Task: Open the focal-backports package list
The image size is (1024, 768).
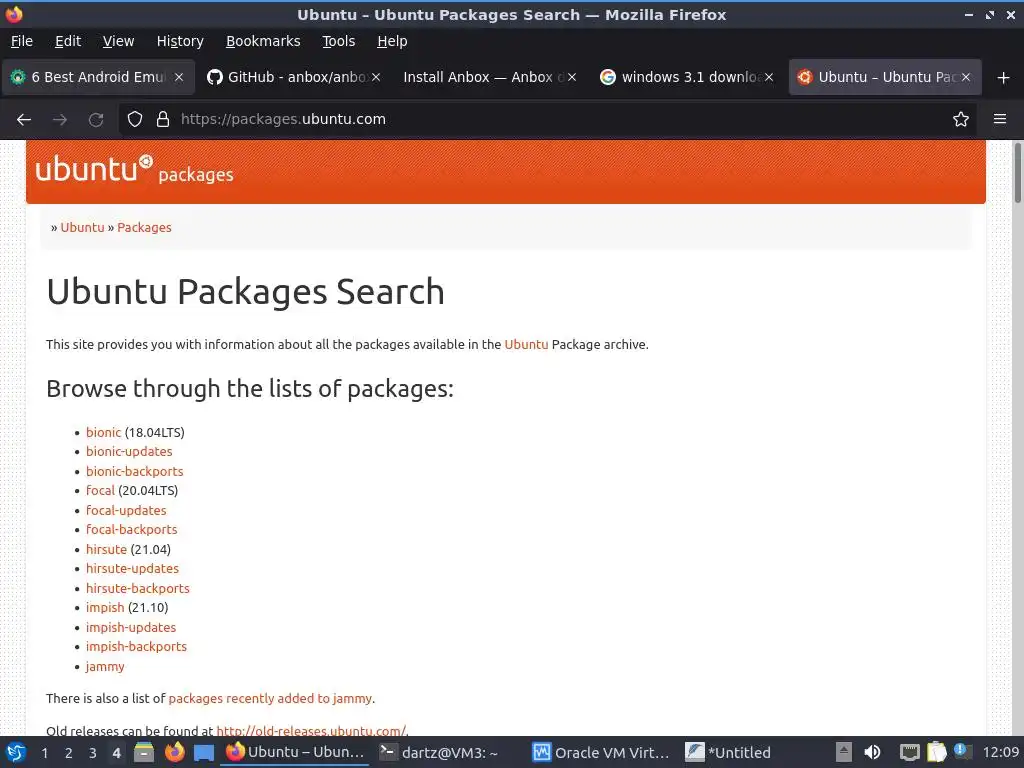Action: [131, 530]
